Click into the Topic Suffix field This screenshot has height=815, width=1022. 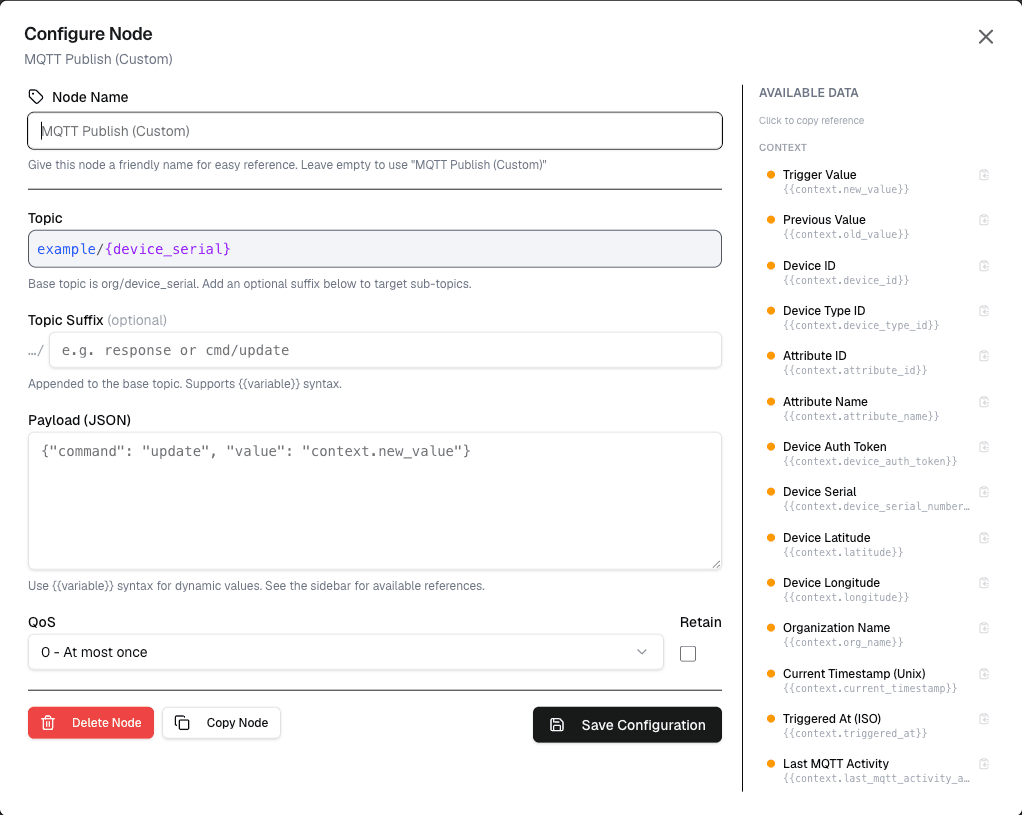click(385, 350)
